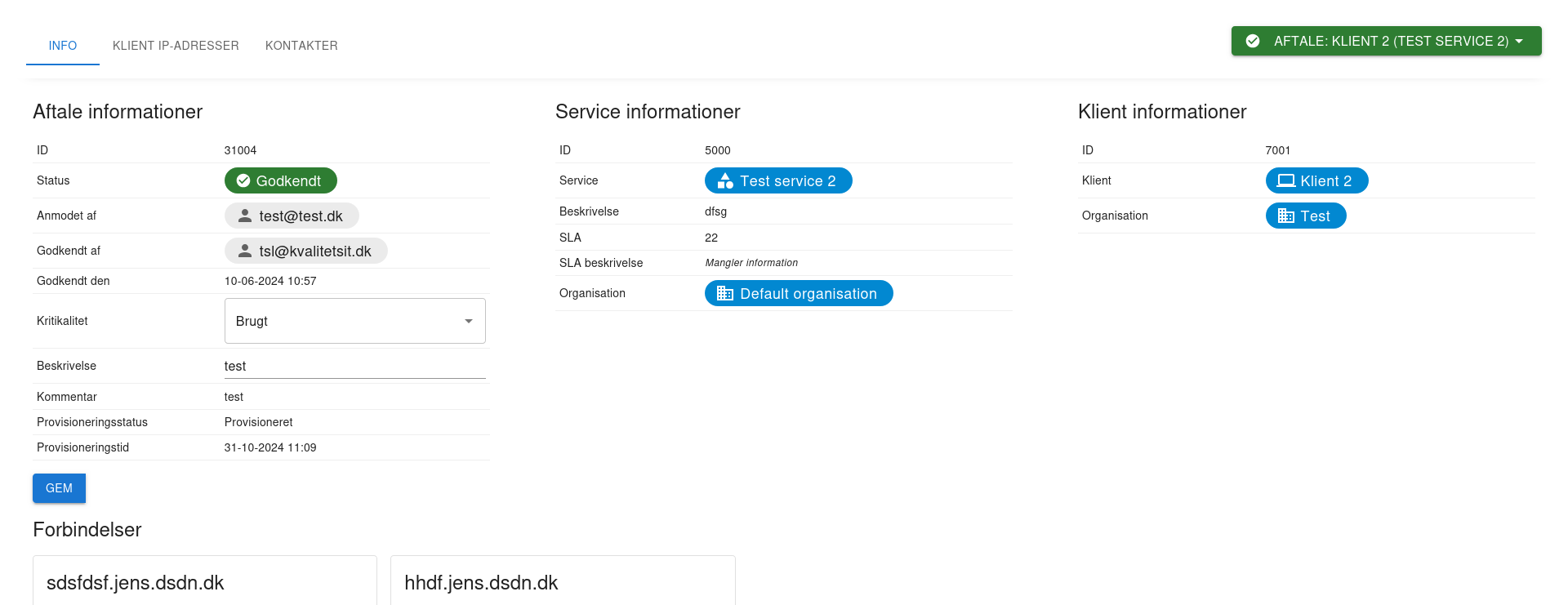Click the building icon in Test organisation chip
The height and width of the screenshot is (605, 1568).
pos(1286,216)
